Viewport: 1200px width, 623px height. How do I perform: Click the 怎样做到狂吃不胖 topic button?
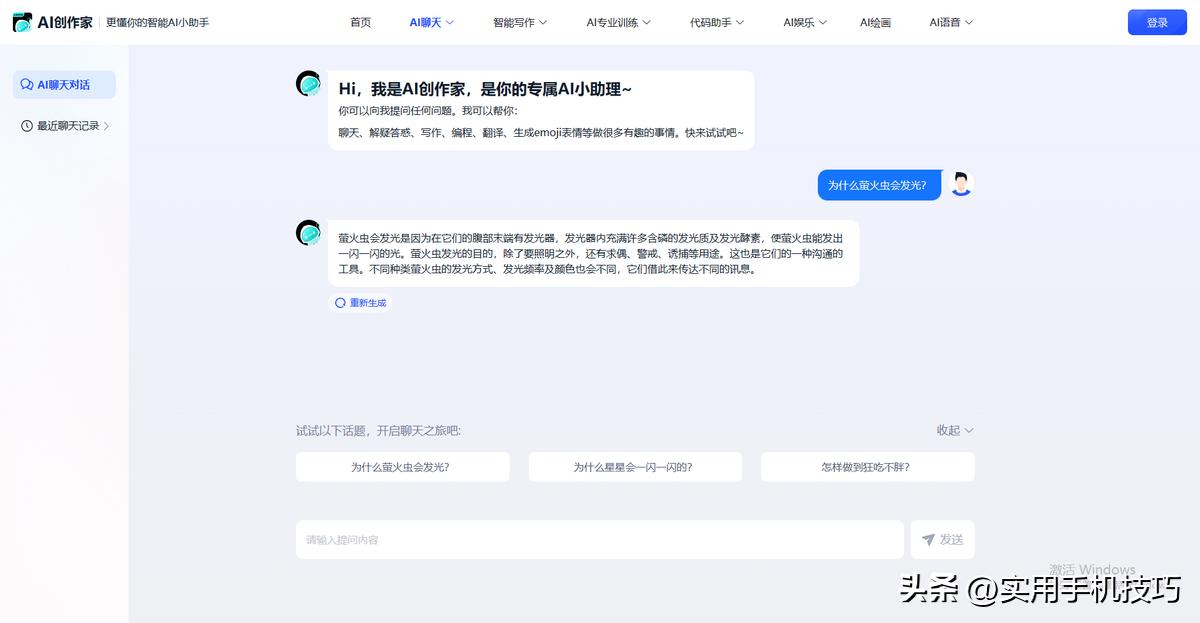867,466
